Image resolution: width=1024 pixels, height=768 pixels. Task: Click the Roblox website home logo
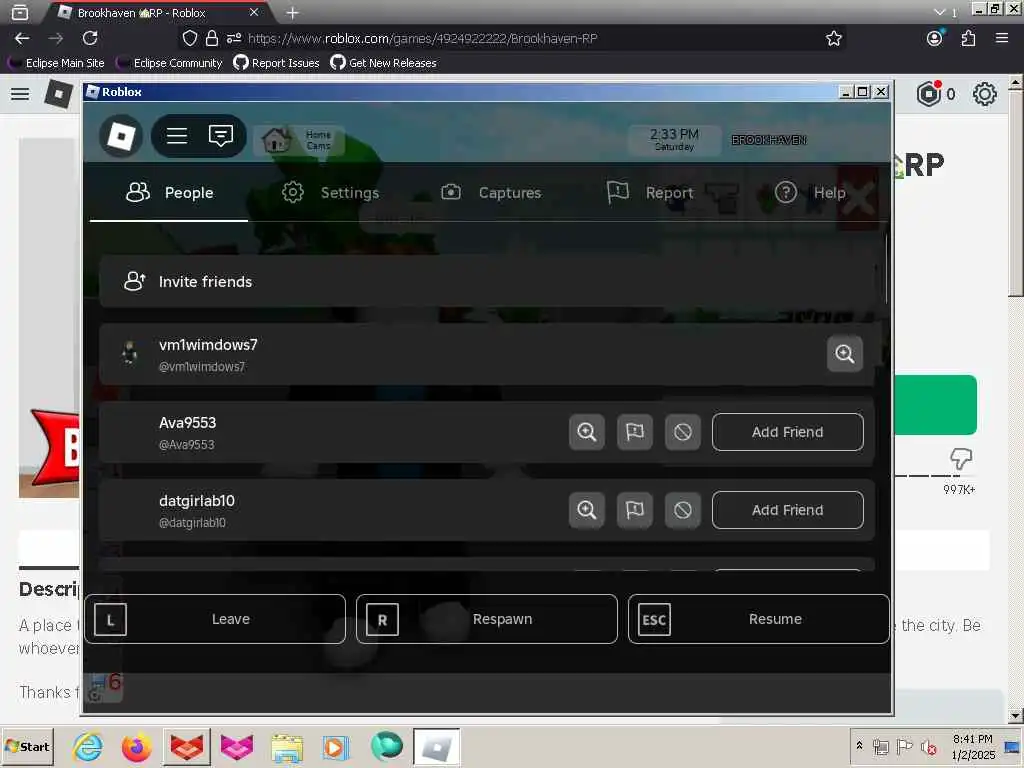tap(58, 94)
